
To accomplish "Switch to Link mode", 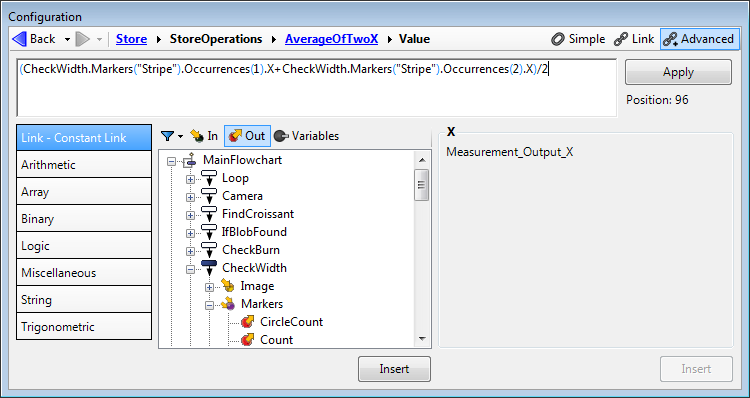I will [x=634, y=39].
